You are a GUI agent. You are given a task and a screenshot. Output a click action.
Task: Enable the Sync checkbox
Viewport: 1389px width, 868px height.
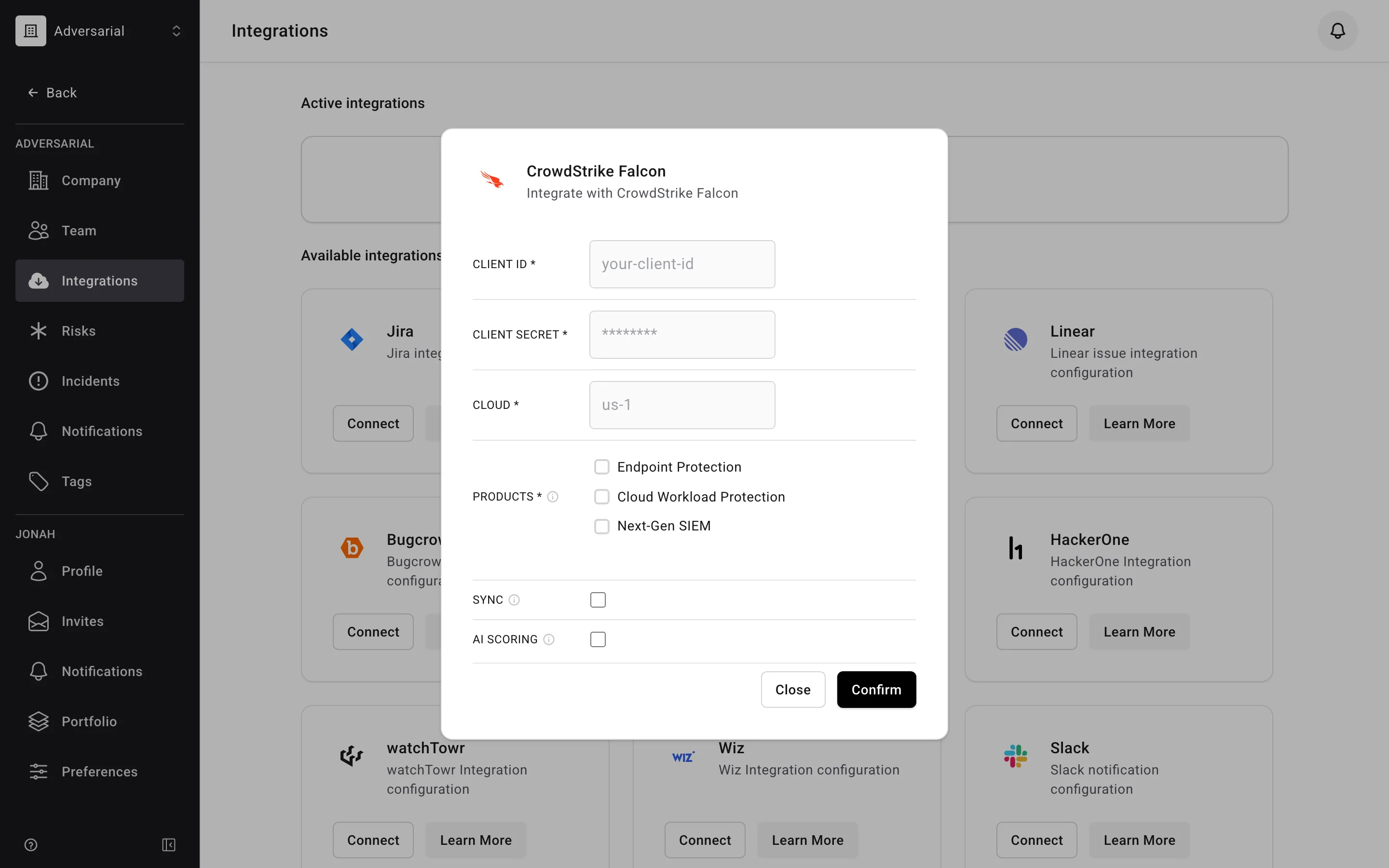pyautogui.click(x=598, y=600)
